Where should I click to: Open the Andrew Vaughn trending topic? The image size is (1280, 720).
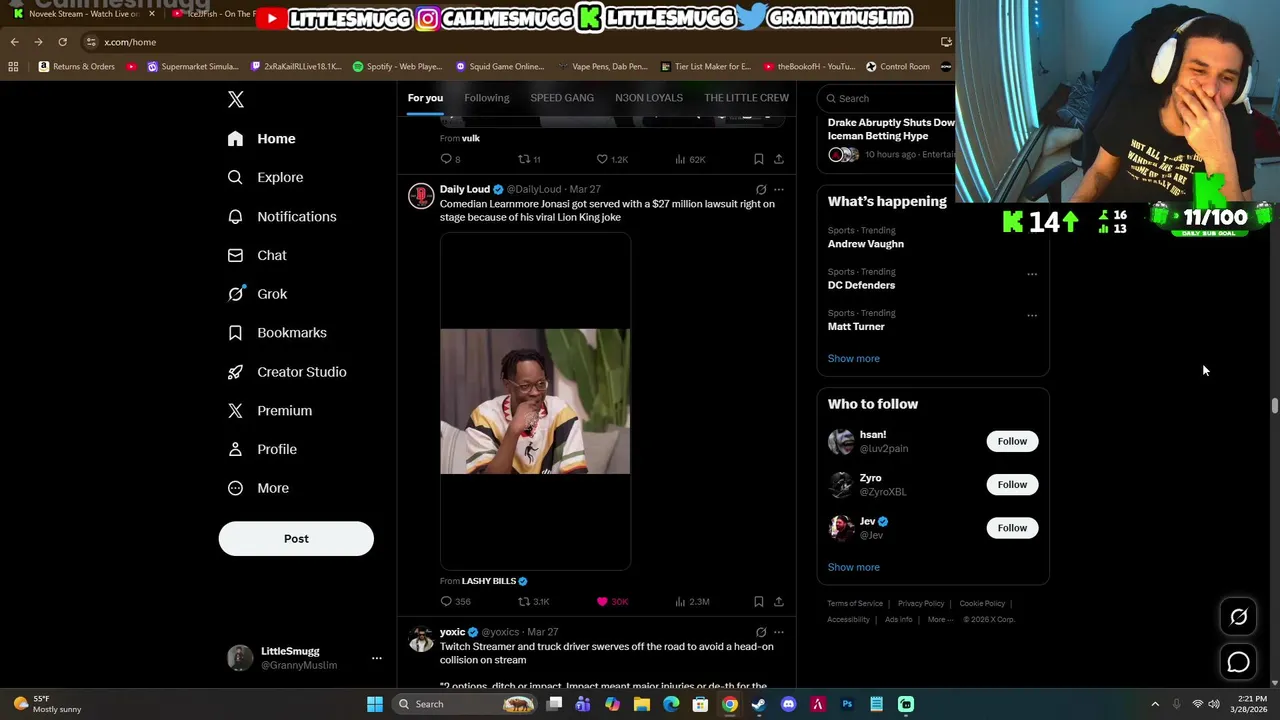[866, 244]
